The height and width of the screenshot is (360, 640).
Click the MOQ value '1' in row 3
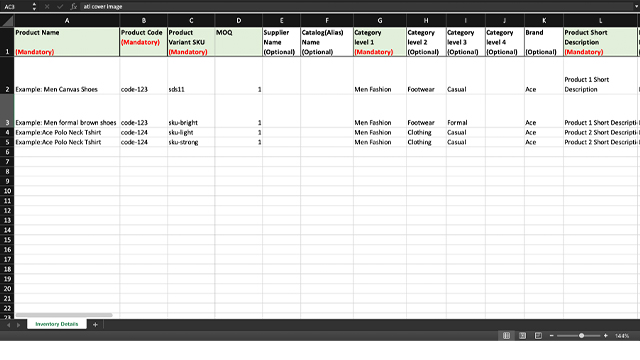click(239, 111)
